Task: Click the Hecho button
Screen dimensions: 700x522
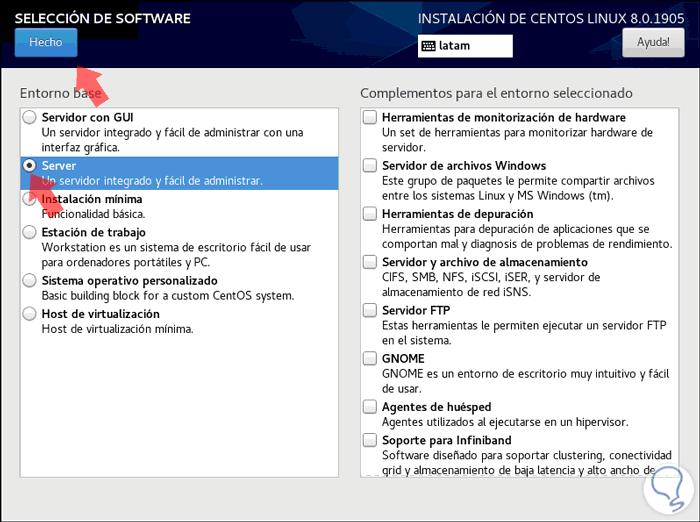Action: [46, 42]
